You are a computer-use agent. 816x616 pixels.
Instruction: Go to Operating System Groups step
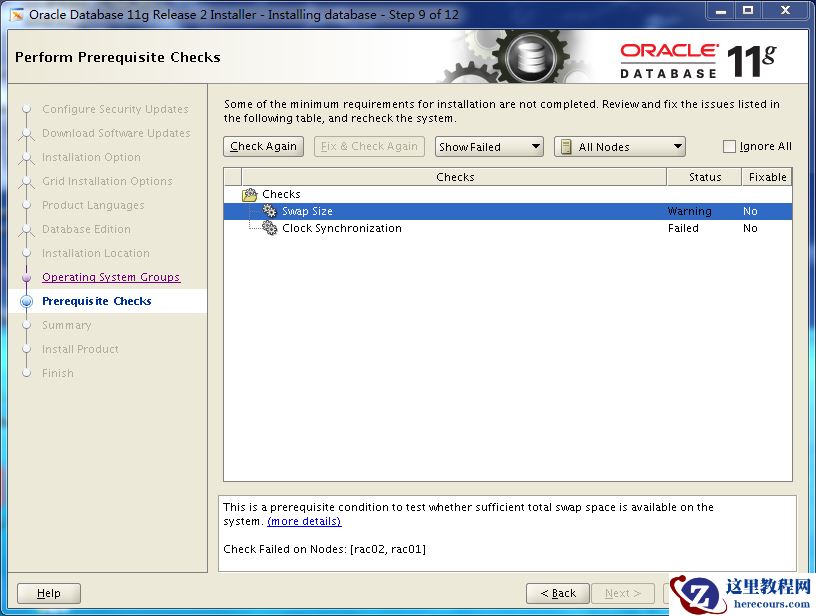[x=111, y=277]
